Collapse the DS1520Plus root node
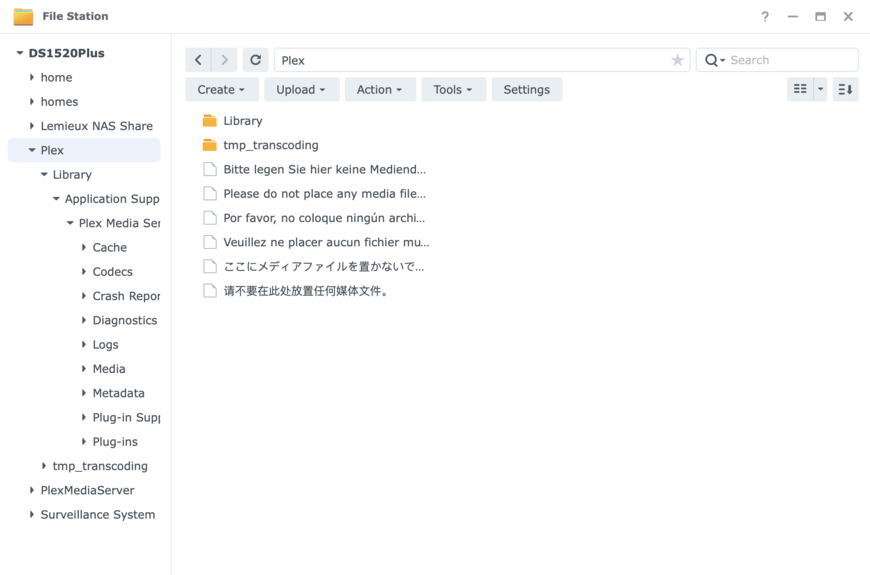Viewport: 870px width, 575px height. pos(19,53)
